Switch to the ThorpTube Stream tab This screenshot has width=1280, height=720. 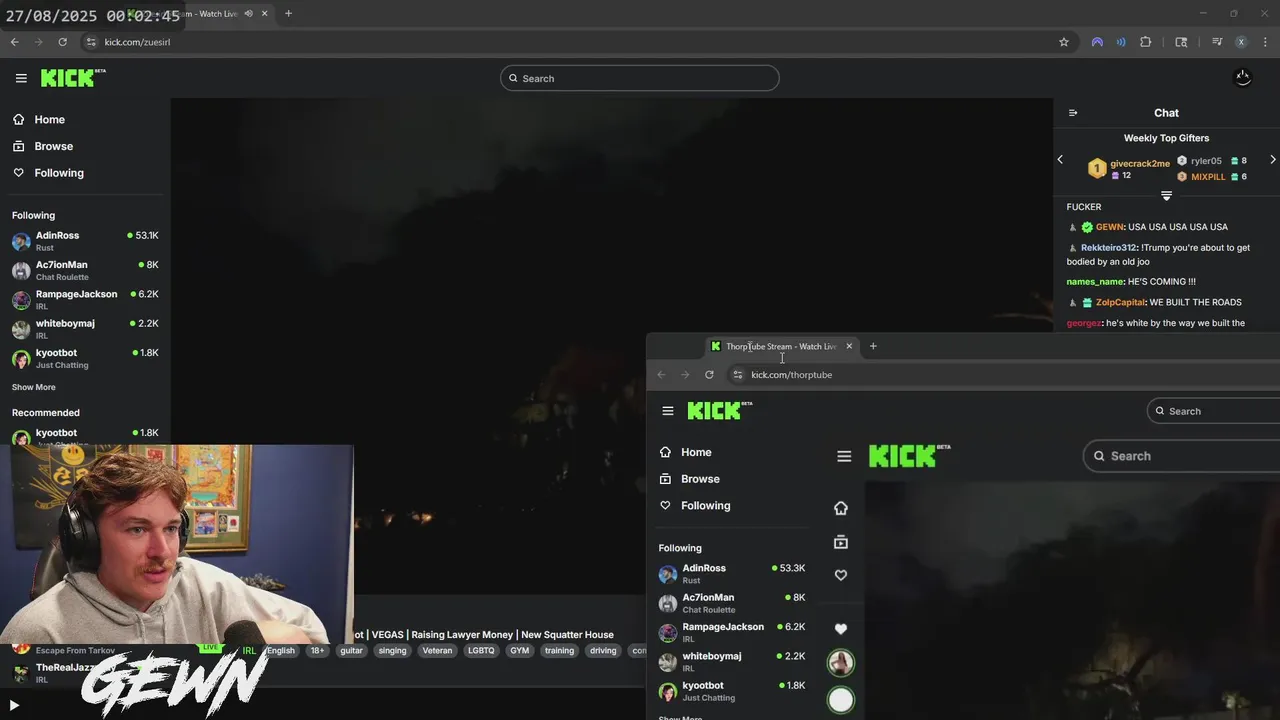tap(781, 346)
